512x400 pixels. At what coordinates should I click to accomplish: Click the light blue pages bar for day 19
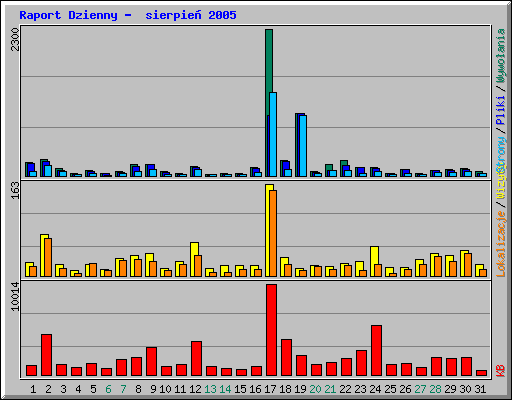(303, 146)
